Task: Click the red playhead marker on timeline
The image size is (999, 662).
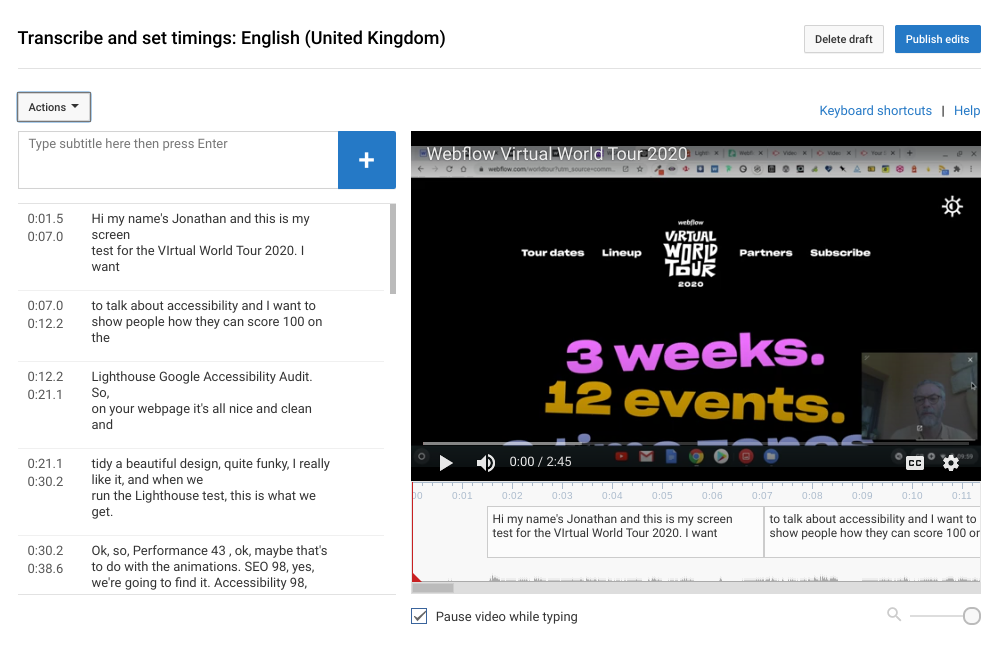Action: (416, 577)
